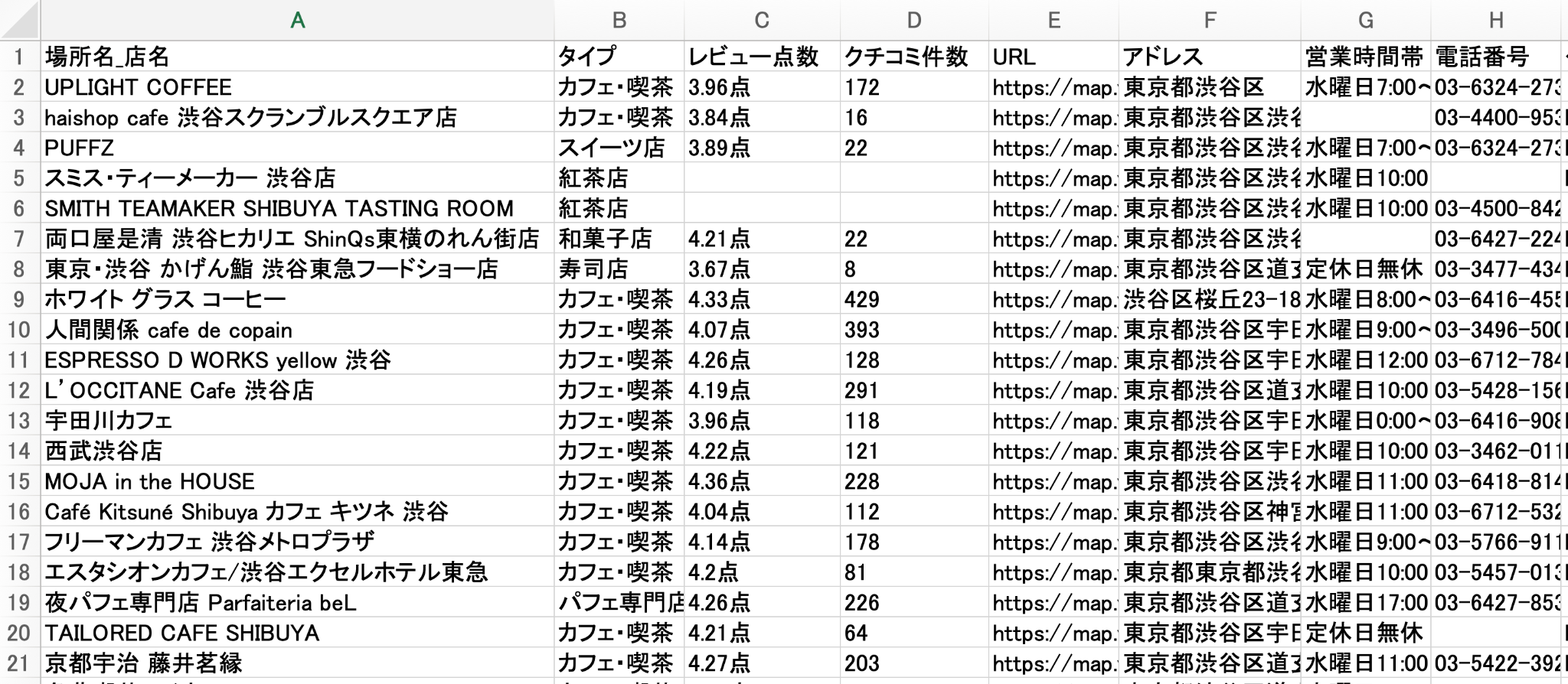The image size is (1568, 684).
Task: Select column H header
Action: click(x=1496, y=20)
